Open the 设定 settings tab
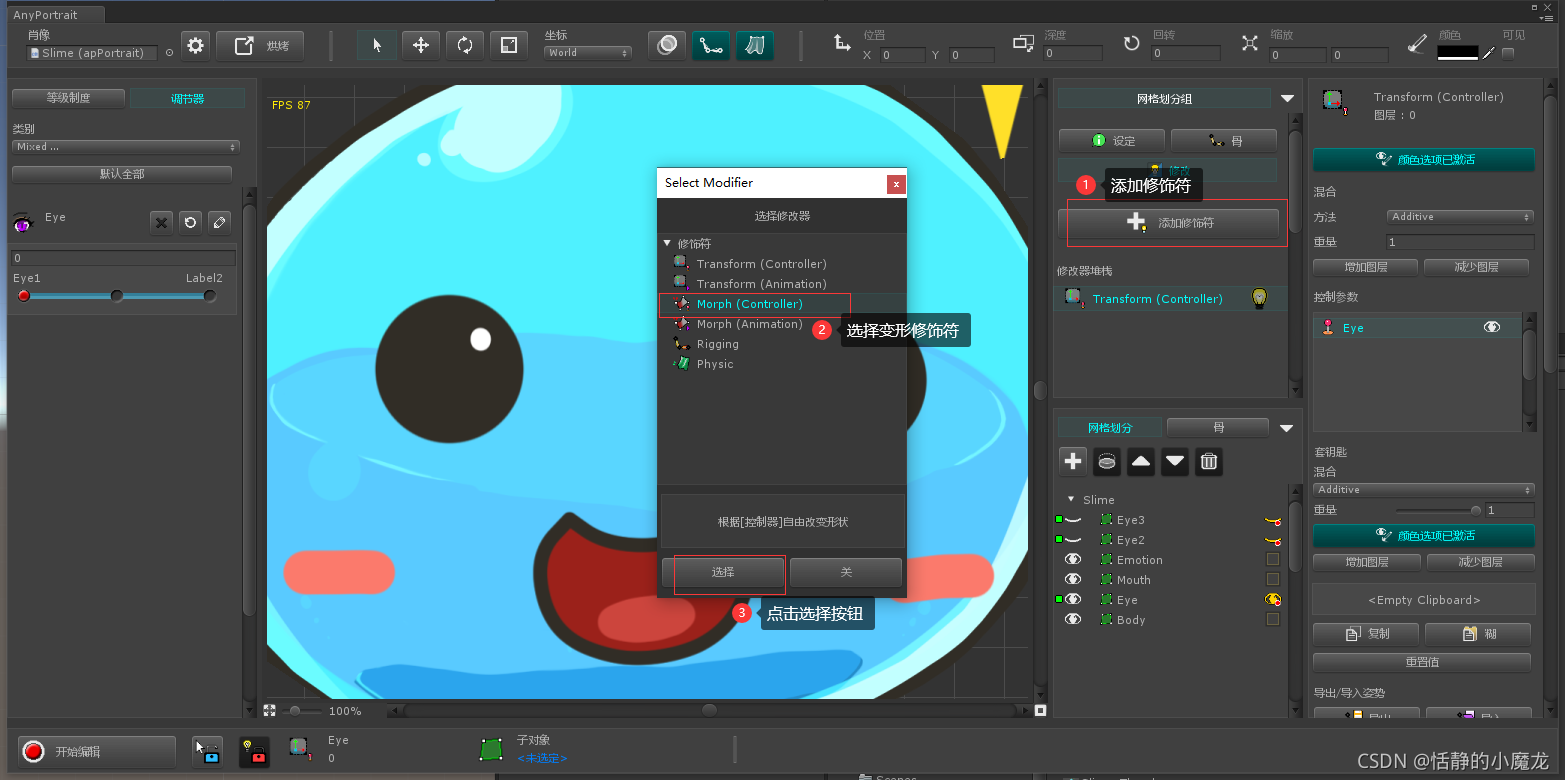 click(1112, 141)
